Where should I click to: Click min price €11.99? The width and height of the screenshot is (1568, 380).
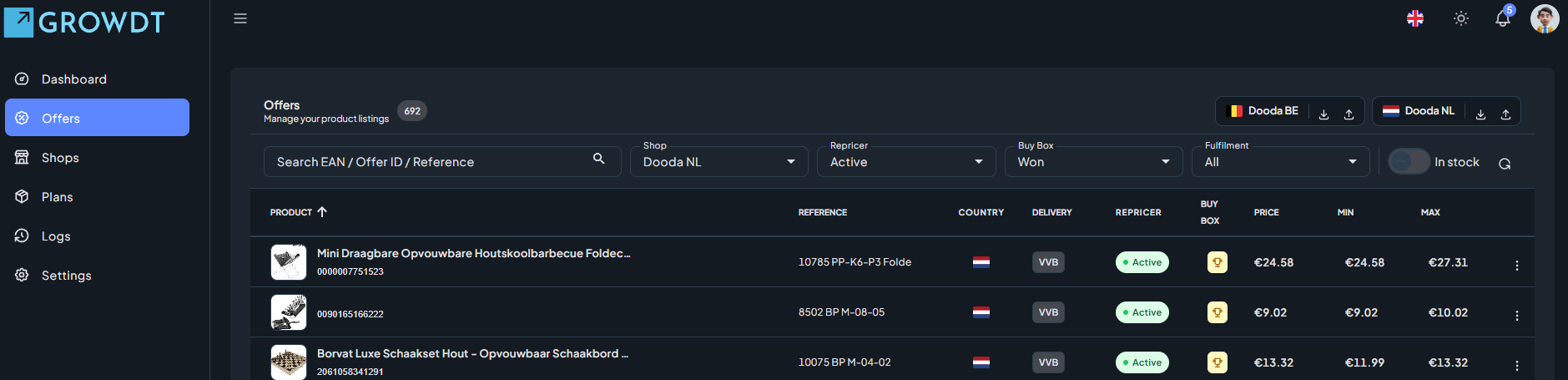pos(1364,362)
